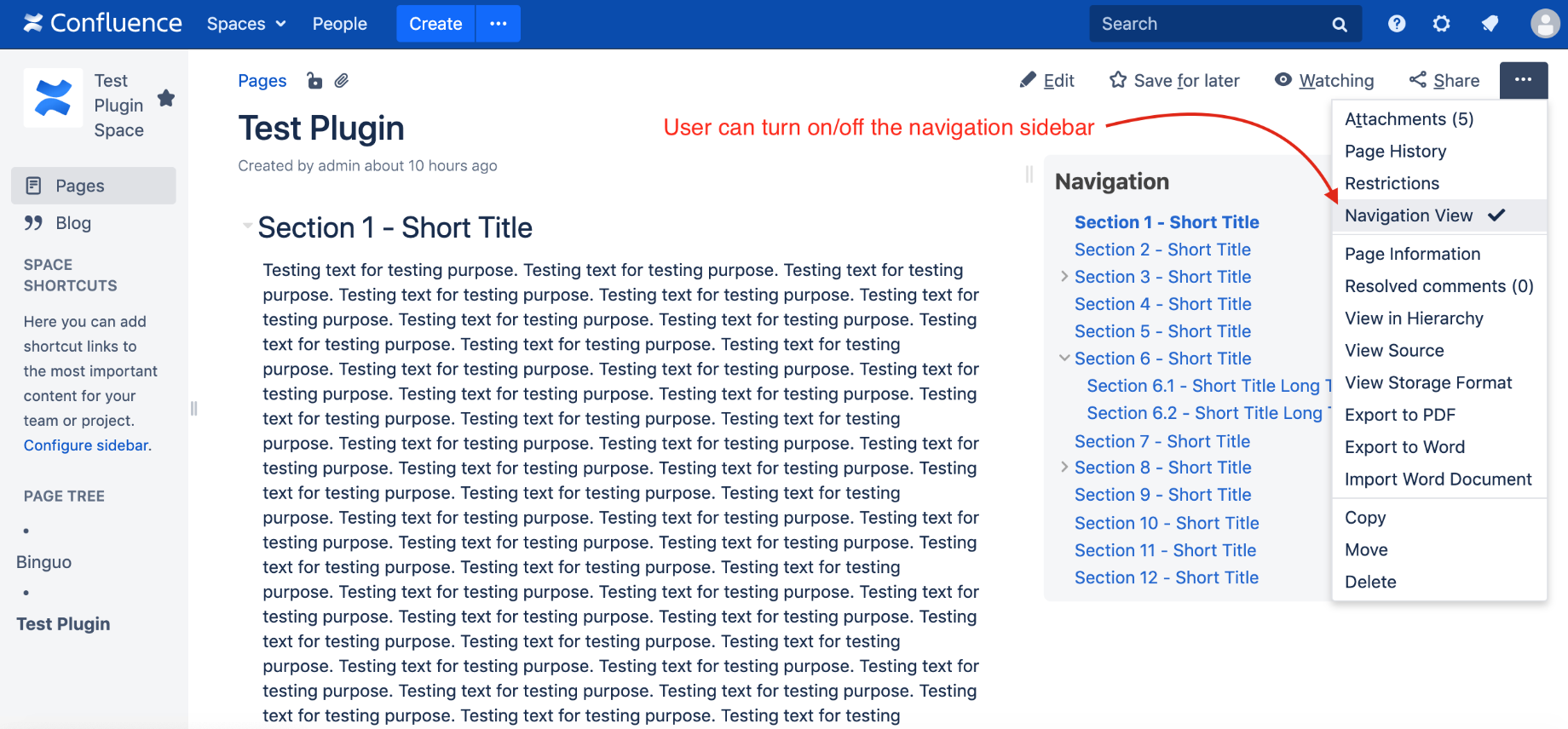
Task: Select Import Word Document
Action: tap(1439, 479)
